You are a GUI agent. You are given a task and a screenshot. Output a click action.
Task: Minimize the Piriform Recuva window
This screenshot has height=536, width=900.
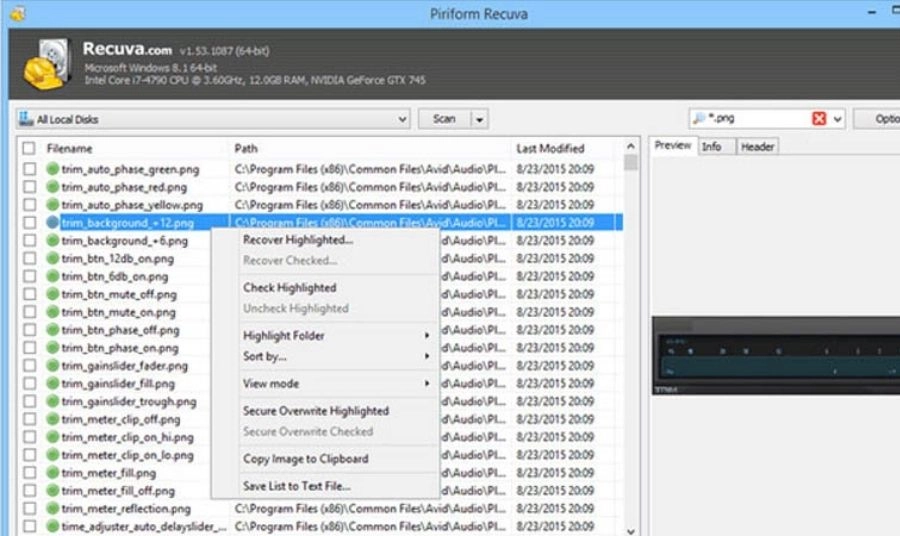[871, 12]
